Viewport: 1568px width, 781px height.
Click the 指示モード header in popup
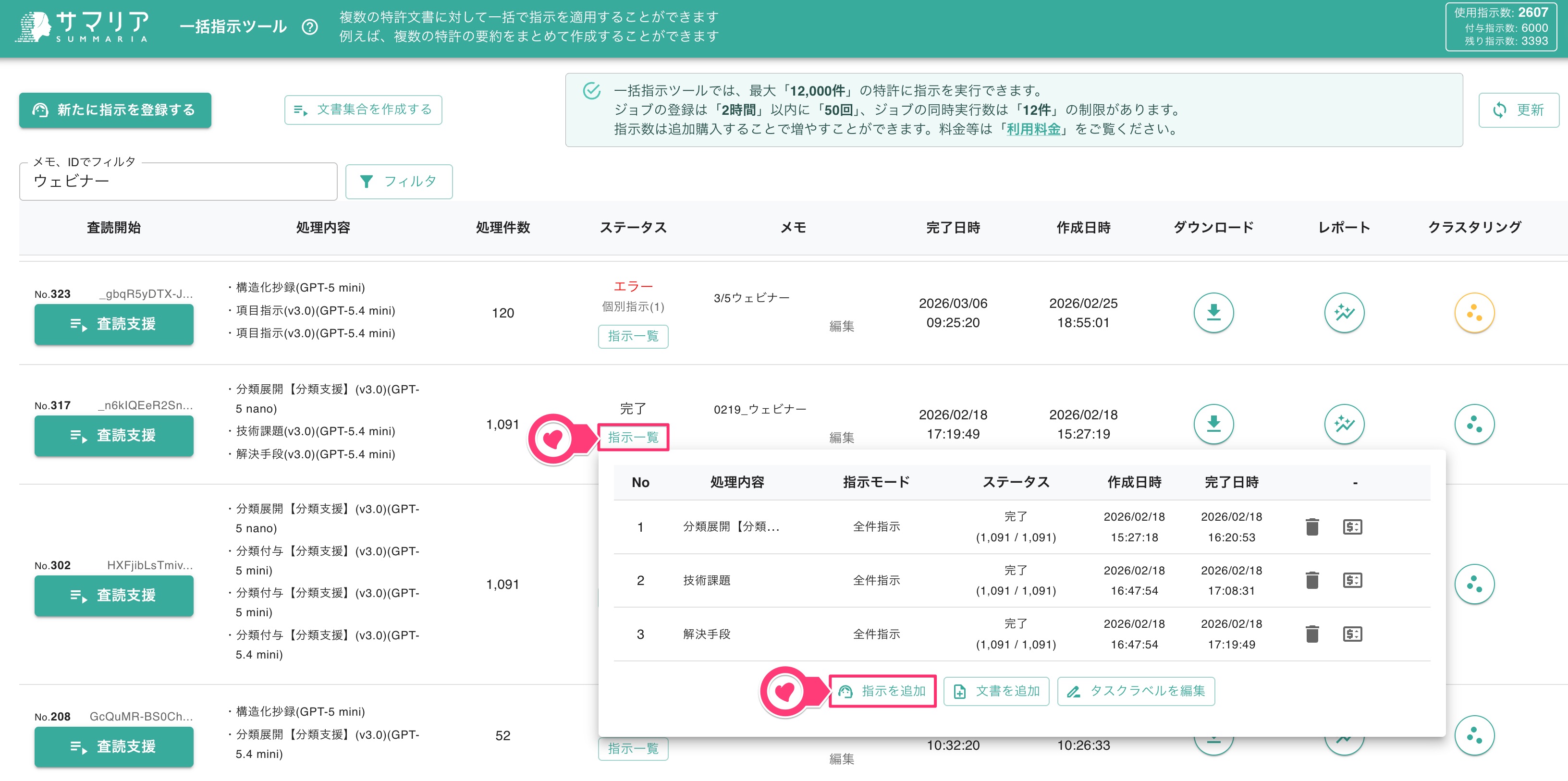coord(876,482)
